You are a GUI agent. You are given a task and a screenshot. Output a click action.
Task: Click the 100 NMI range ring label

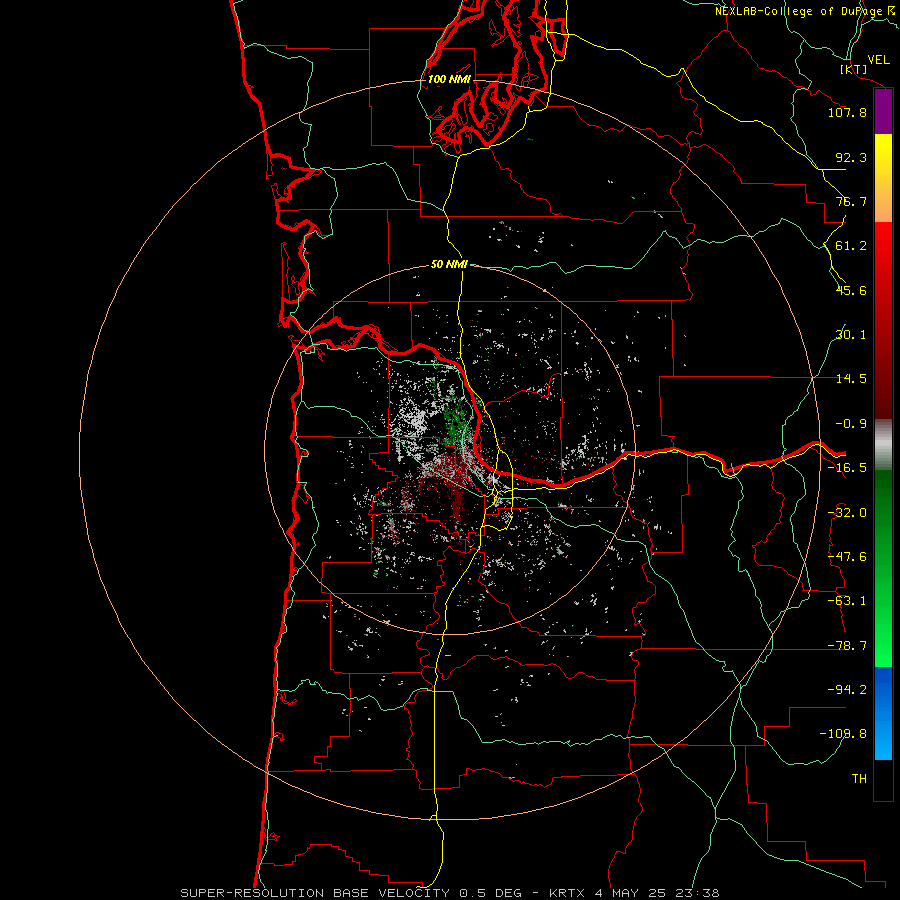449,79
